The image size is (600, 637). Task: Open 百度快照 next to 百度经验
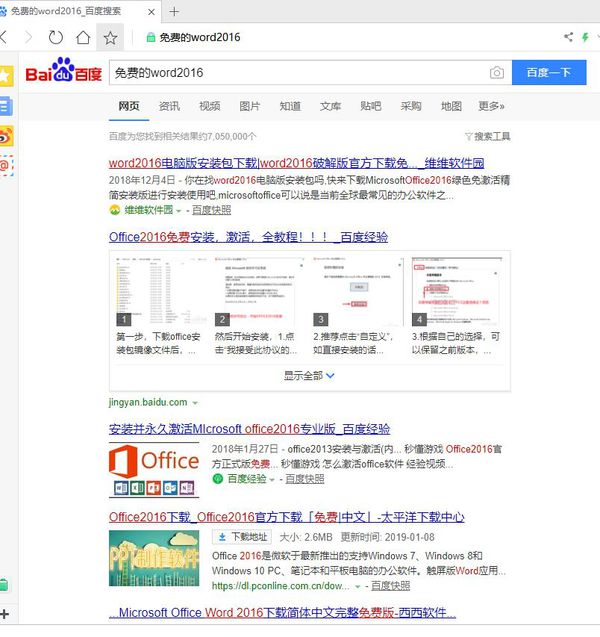tap(305, 479)
